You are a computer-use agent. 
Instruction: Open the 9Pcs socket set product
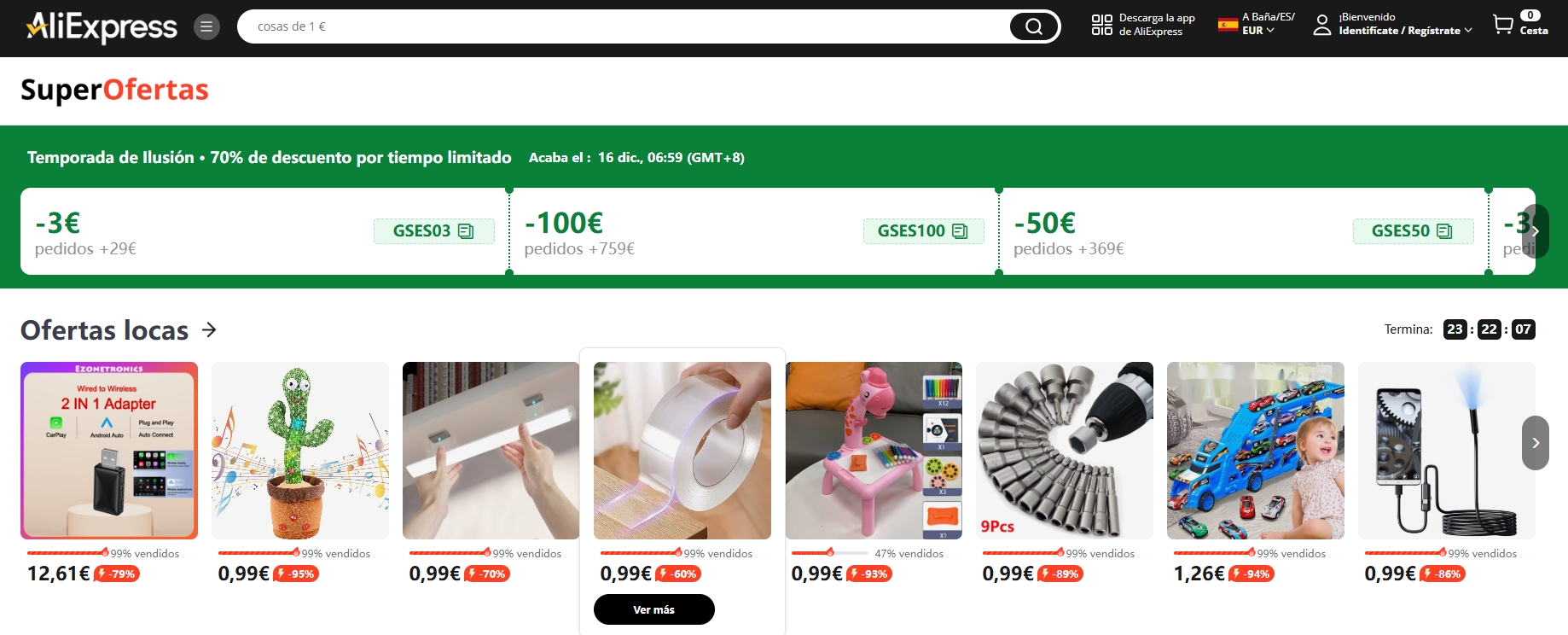point(1065,451)
